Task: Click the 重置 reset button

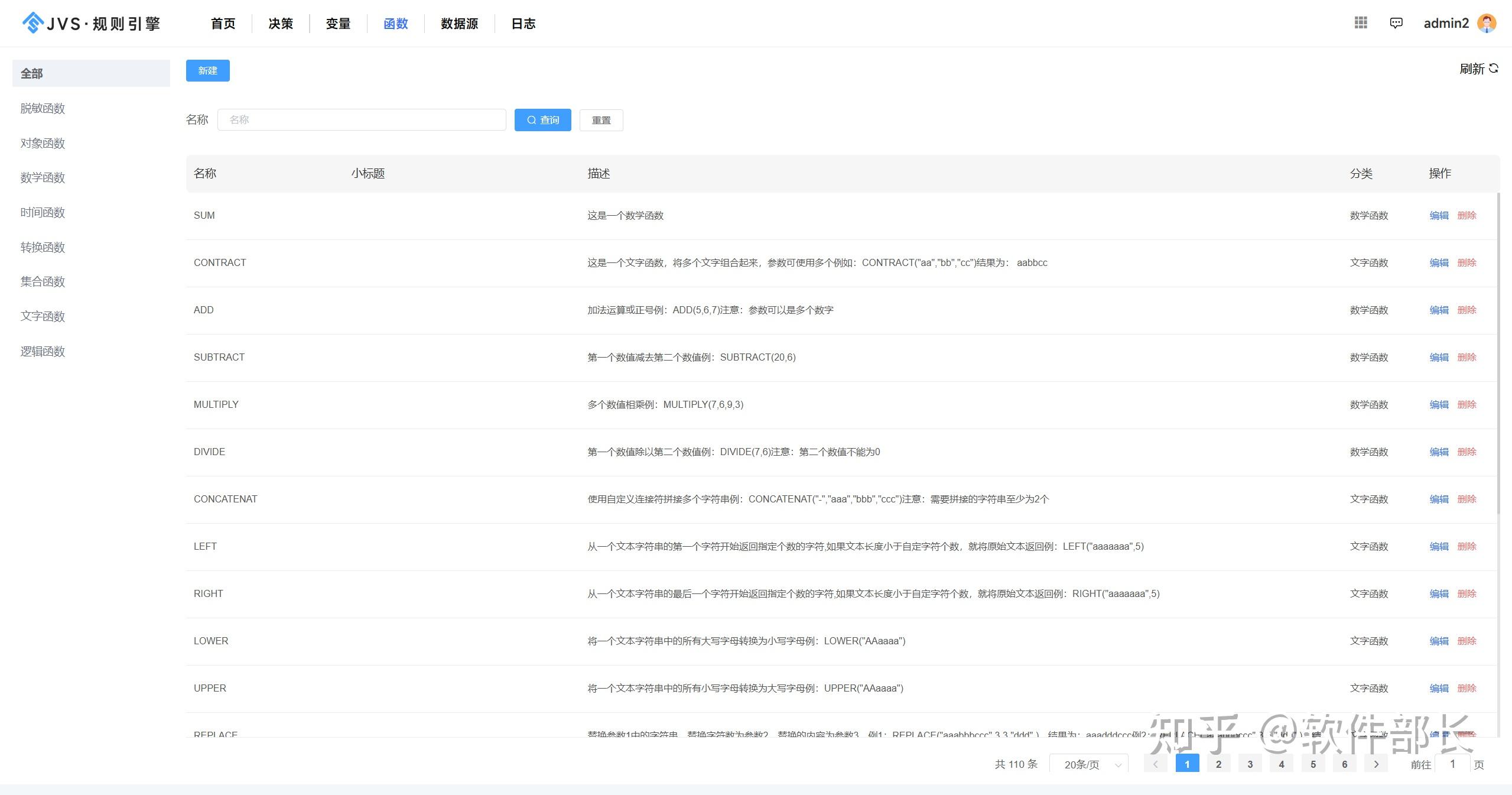Action: coord(601,120)
